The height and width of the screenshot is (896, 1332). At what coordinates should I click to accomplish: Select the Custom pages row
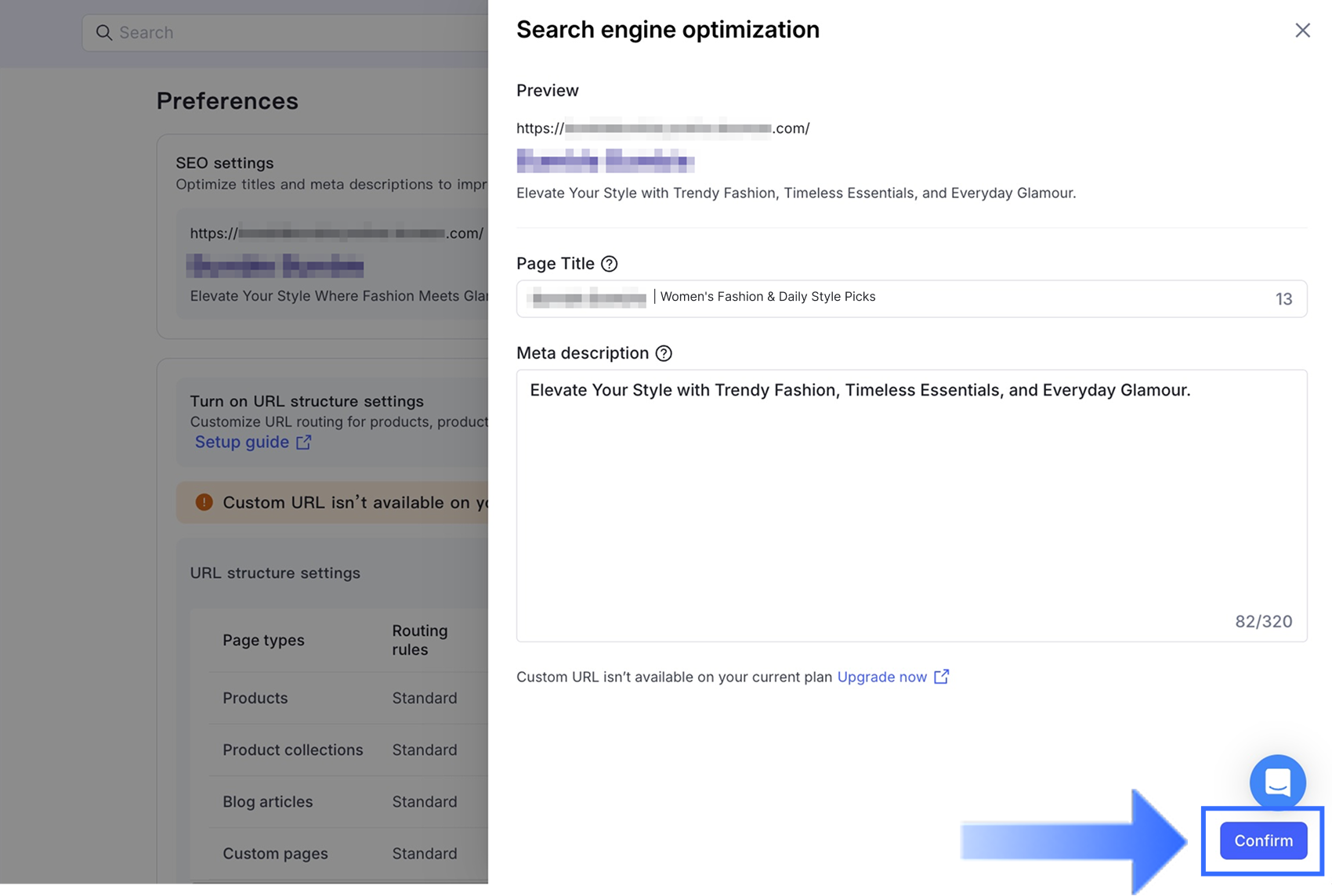pos(349,853)
